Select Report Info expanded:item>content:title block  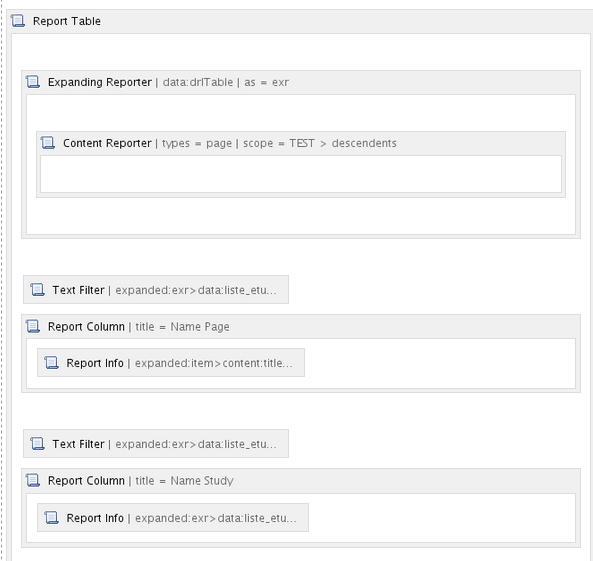tap(171, 362)
